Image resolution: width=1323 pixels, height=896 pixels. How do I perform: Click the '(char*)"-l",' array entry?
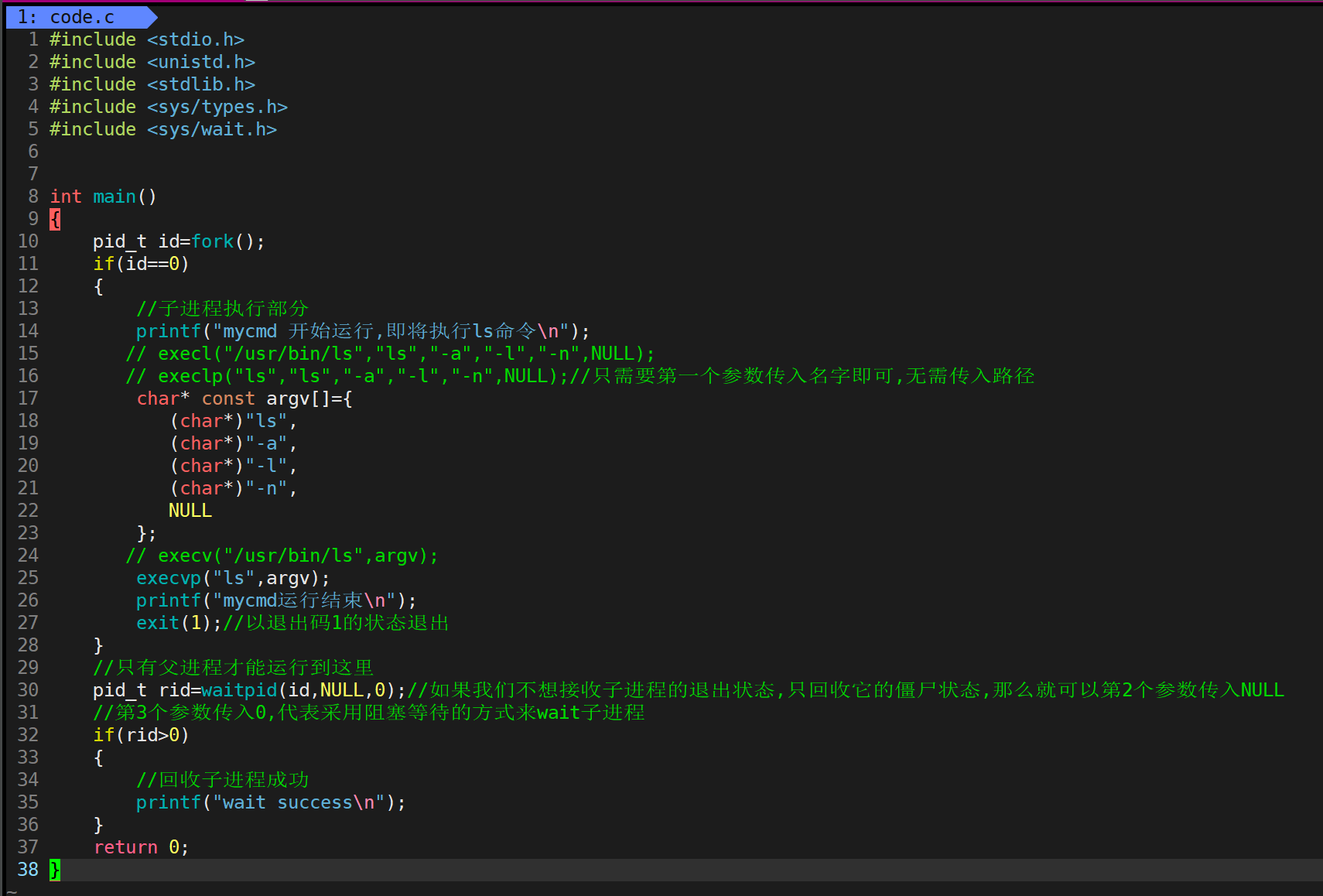(x=233, y=466)
